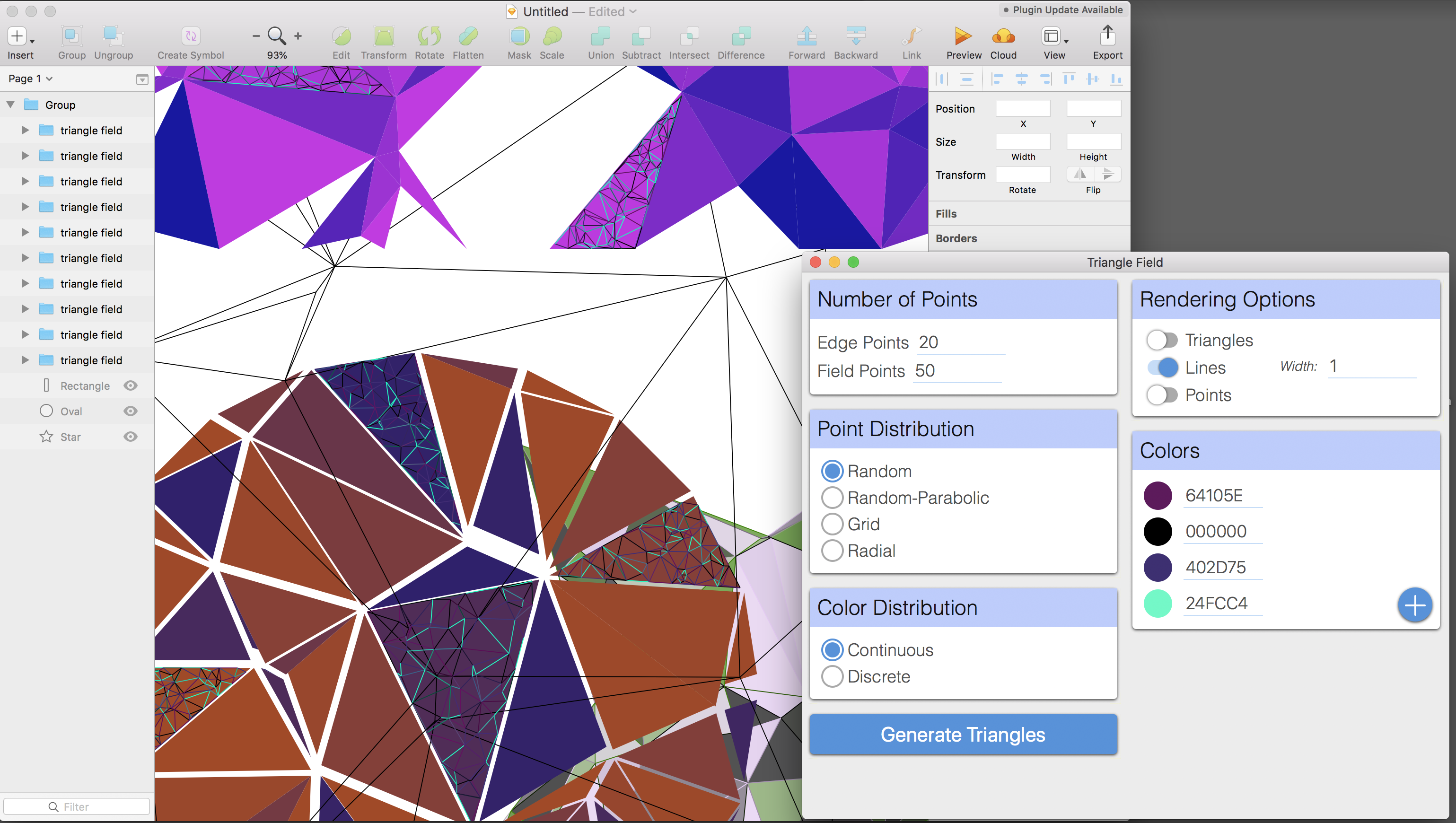
Task: Click the 000000 black color swatch
Action: coord(1158,532)
